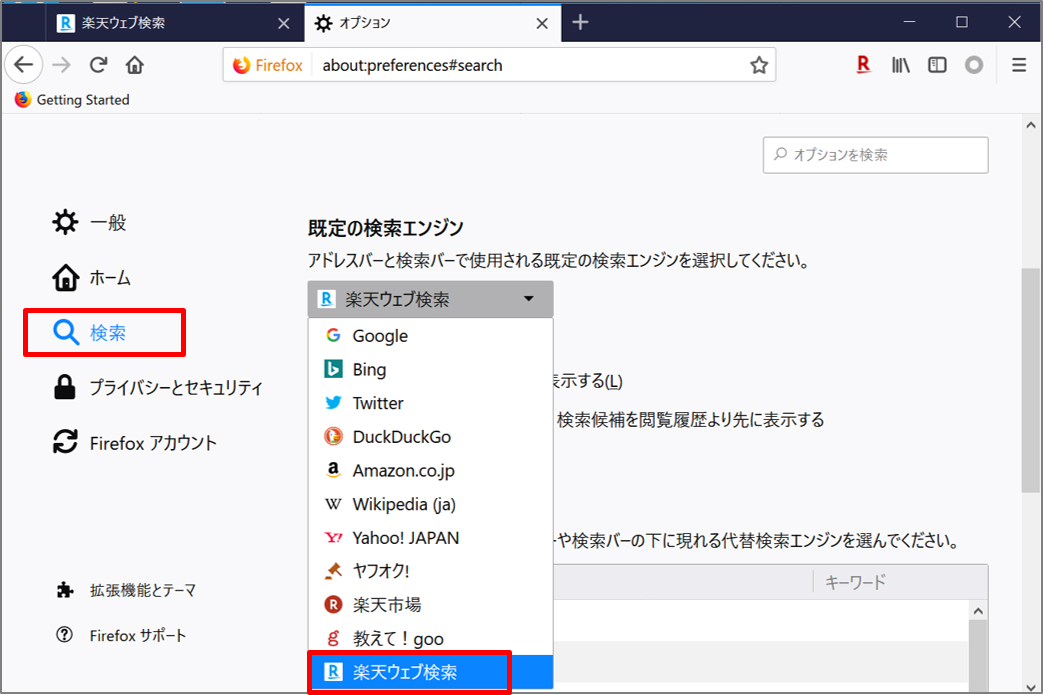The height and width of the screenshot is (695, 1043).
Task: Open the 一般 settings category
Action: click(107, 223)
